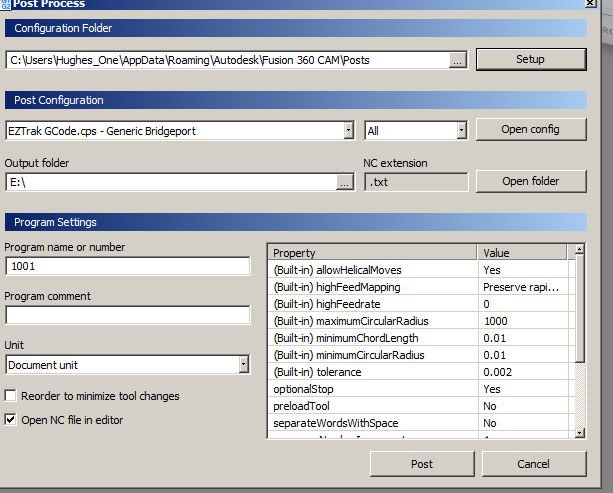Browse for configuration folder via ellipsis button
Image resolution: width=613 pixels, height=493 pixels.
457,60
